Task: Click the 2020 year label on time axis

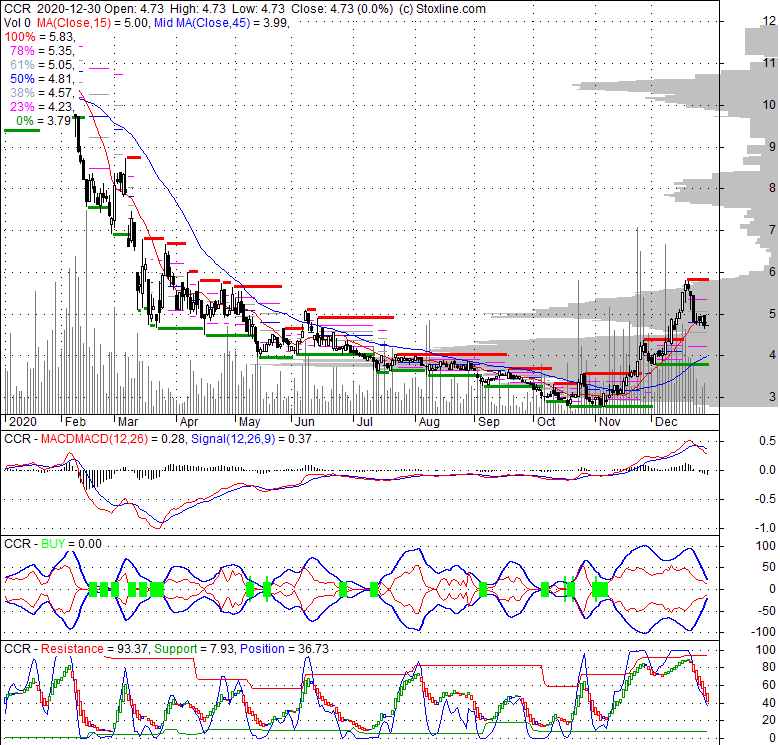Action: [23, 422]
